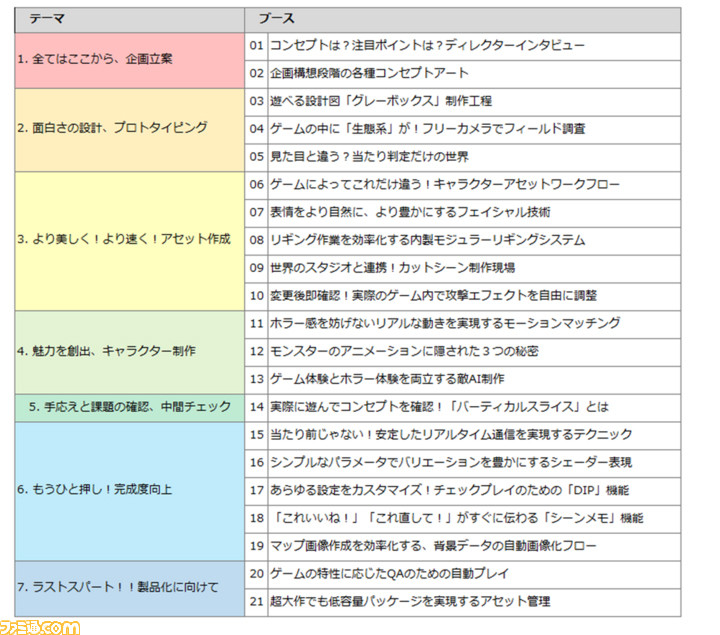Click booth number 12
This screenshot has width=720, height=635.
point(257,351)
